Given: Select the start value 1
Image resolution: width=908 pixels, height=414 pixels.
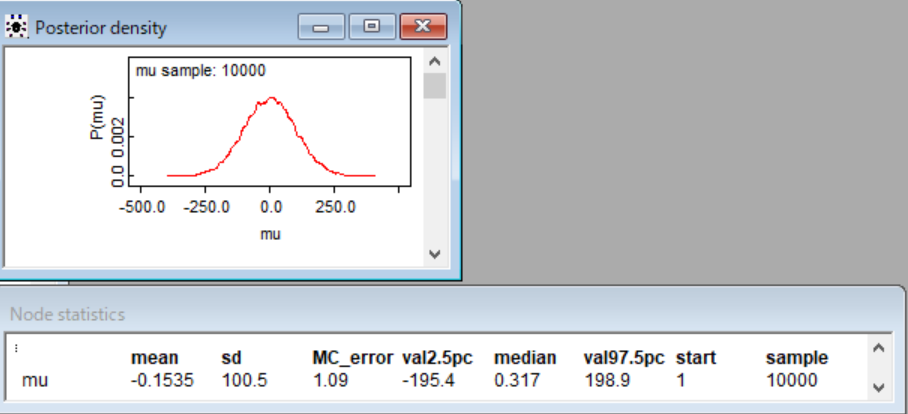Looking at the screenshot, I should click(680, 380).
